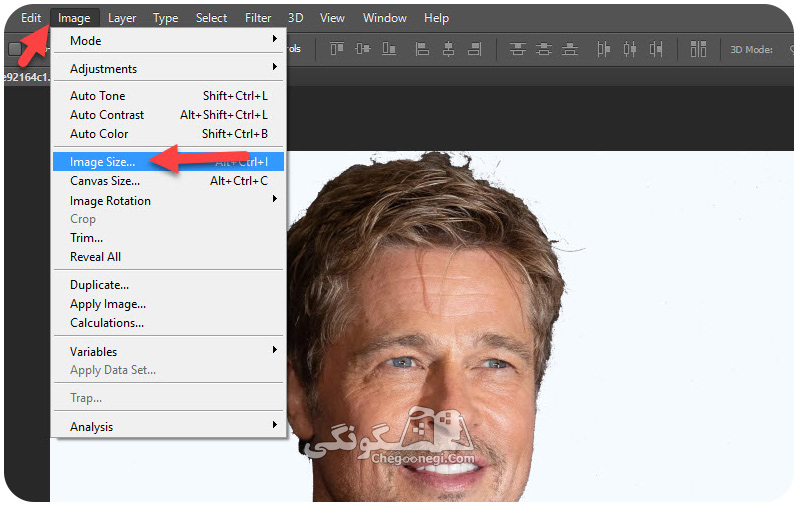Choose Auto Color
This screenshot has height=508, width=798.
point(168,133)
